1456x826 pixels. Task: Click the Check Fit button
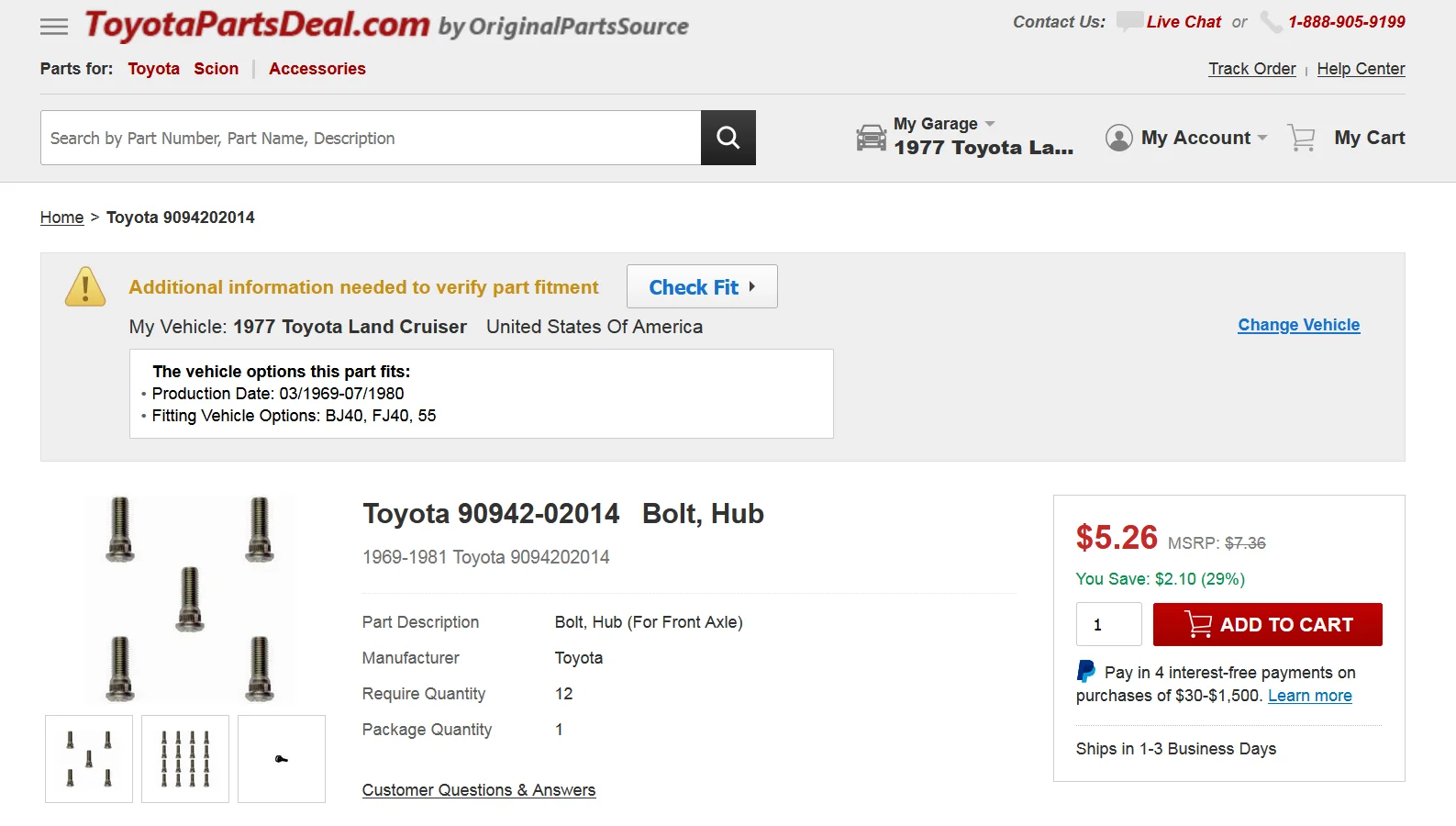(x=702, y=286)
